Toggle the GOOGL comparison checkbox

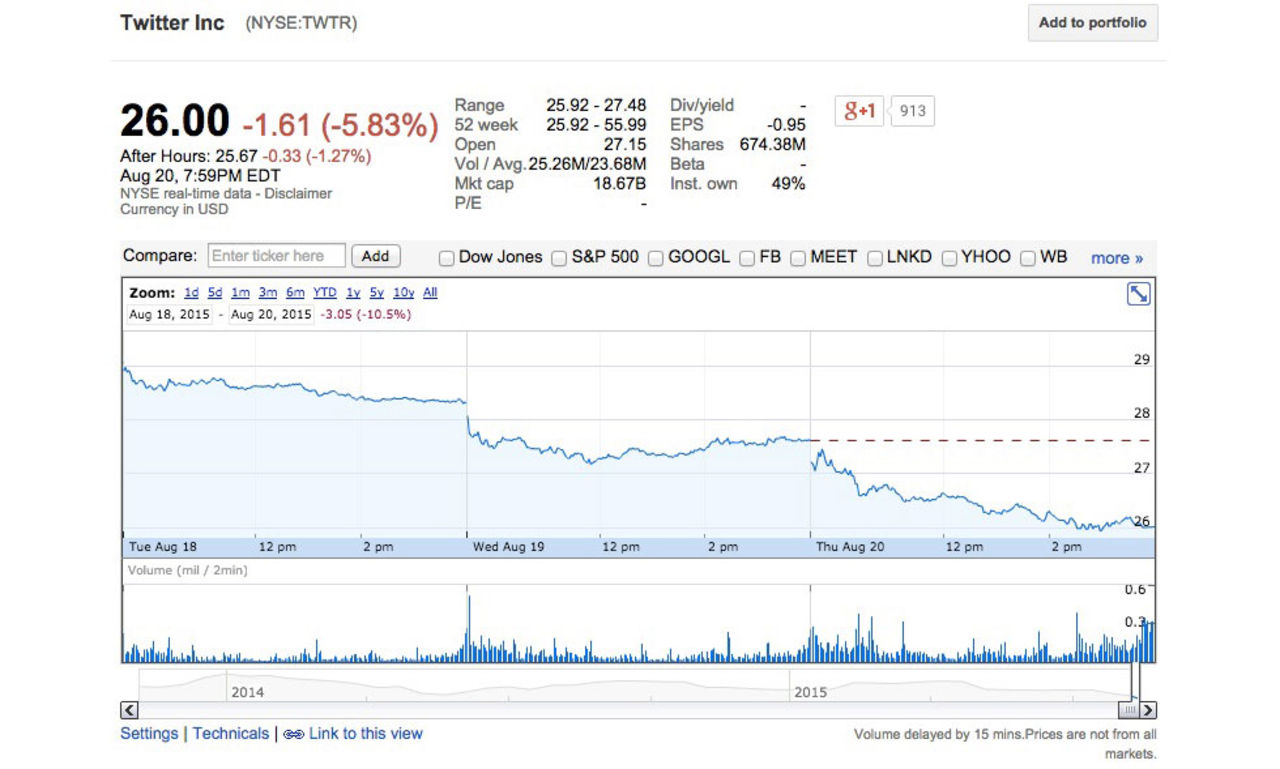click(x=656, y=258)
